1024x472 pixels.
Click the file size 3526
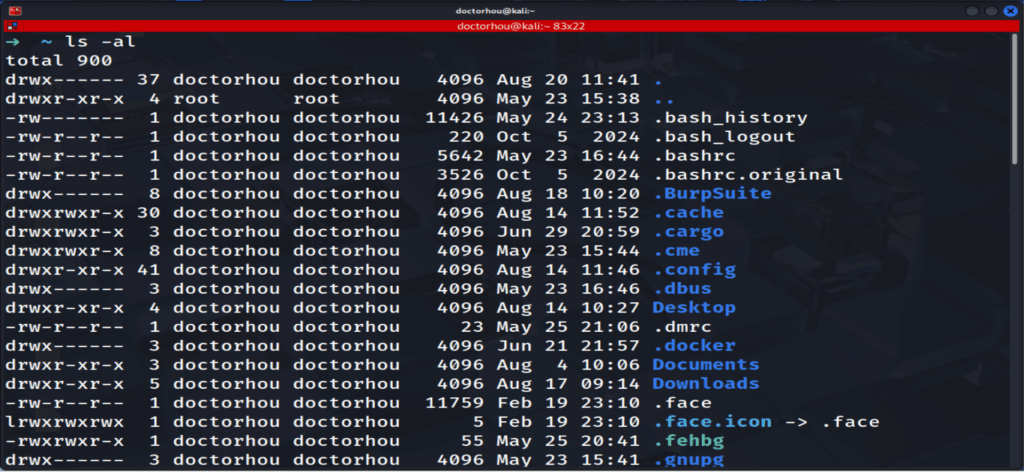click(460, 175)
